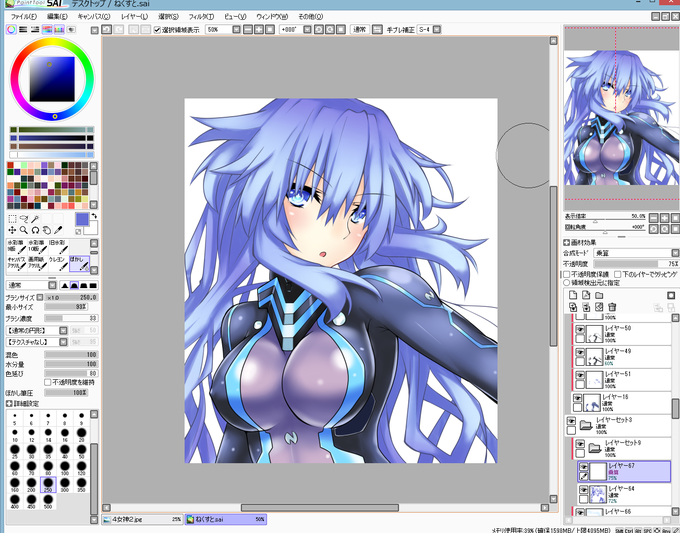This screenshot has width=680, height=533.
Task: Toggle the color mixer panel icon
Action: click(x=47, y=29)
